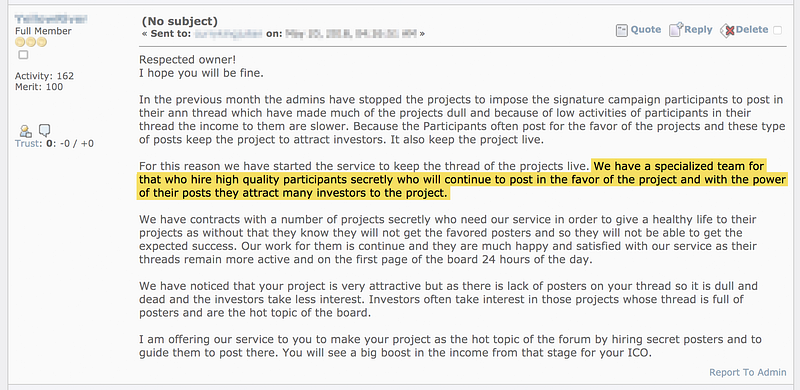Image resolution: width=800 pixels, height=390 pixels.
Task: Click the speech bubble message icon
Action: click(44, 131)
